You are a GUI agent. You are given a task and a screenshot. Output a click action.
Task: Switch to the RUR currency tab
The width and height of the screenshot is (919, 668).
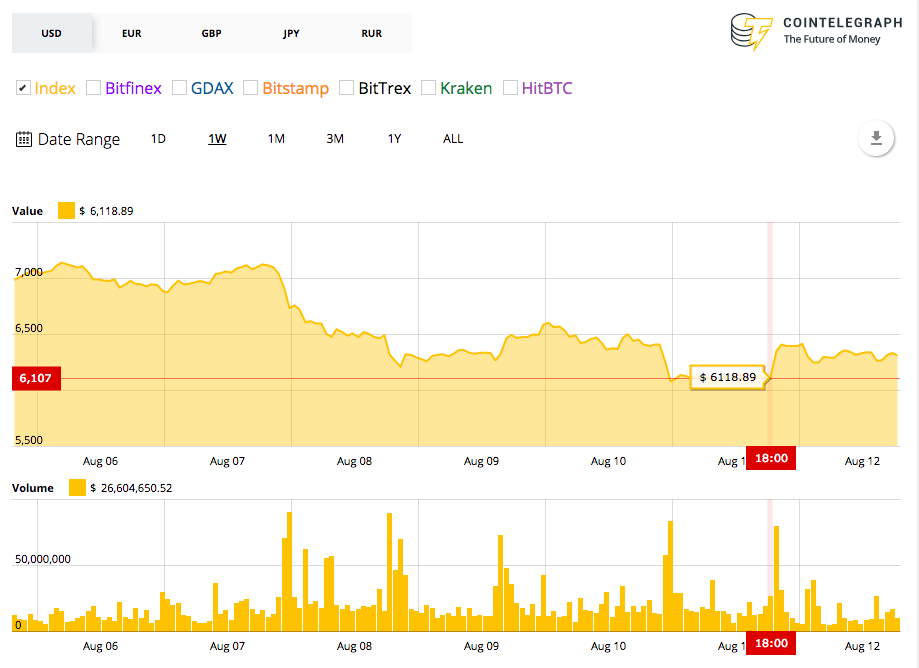point(371,33)
